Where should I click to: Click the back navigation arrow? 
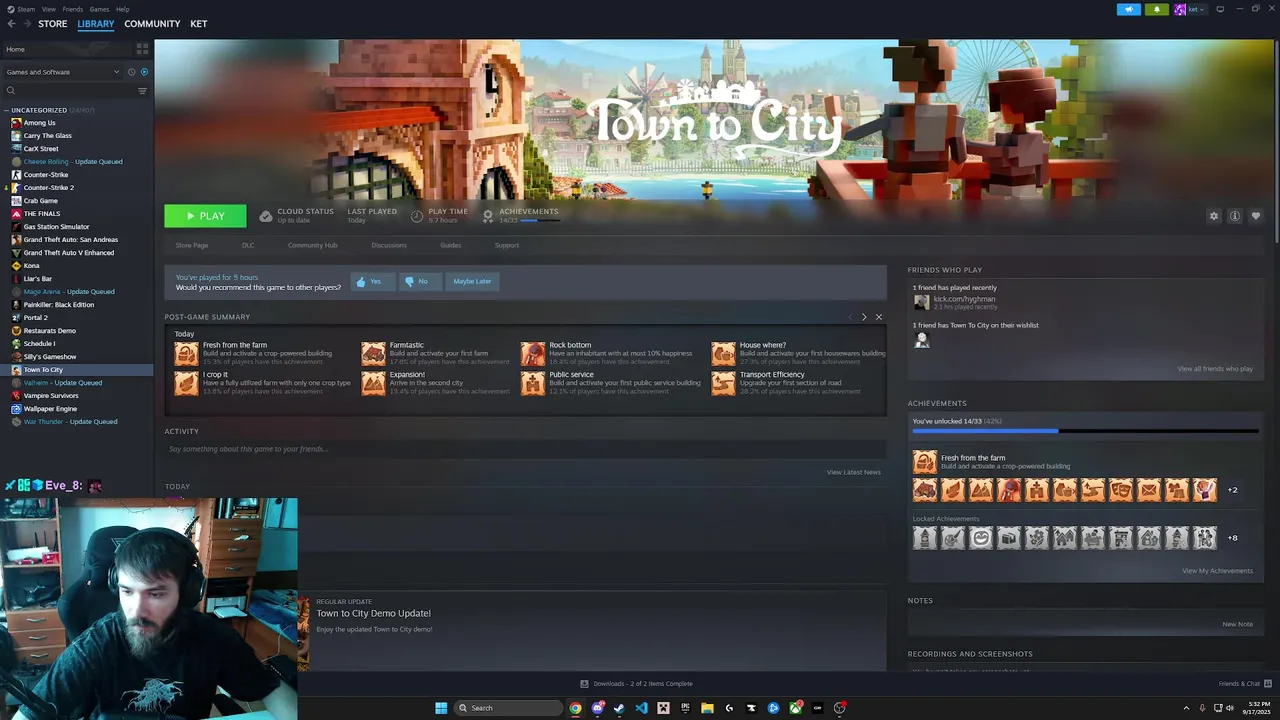tap(11, 24)
